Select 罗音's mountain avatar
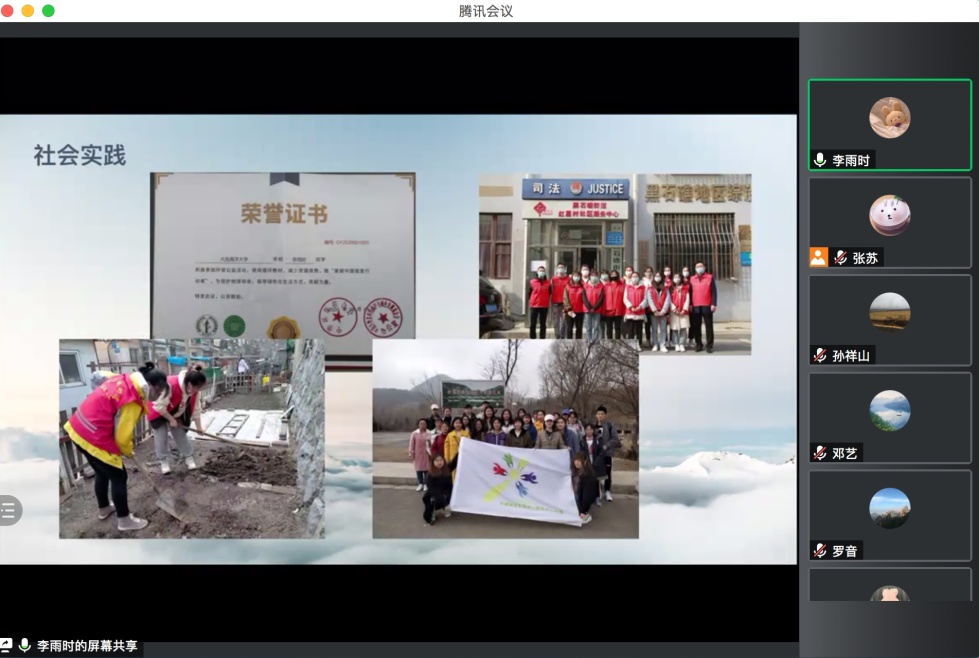Image resolution: width=979 pixels, height=658 pixels. click(x=889, y=508)
